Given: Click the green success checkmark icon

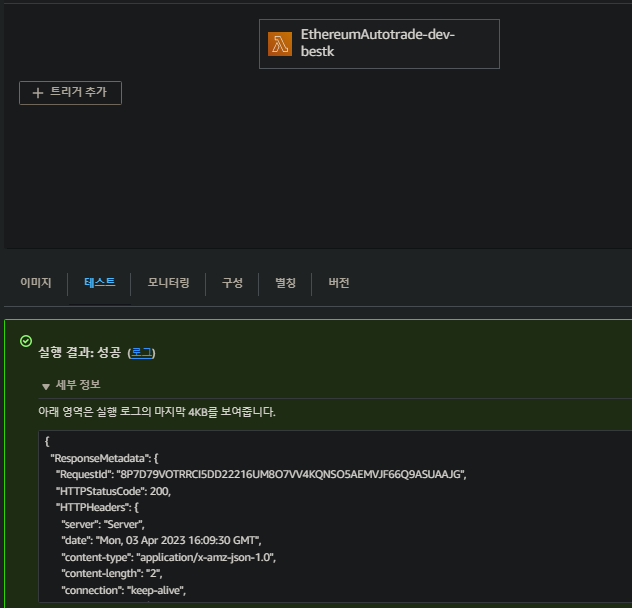Looking at the screenshot, I should [x=26, y=341].
